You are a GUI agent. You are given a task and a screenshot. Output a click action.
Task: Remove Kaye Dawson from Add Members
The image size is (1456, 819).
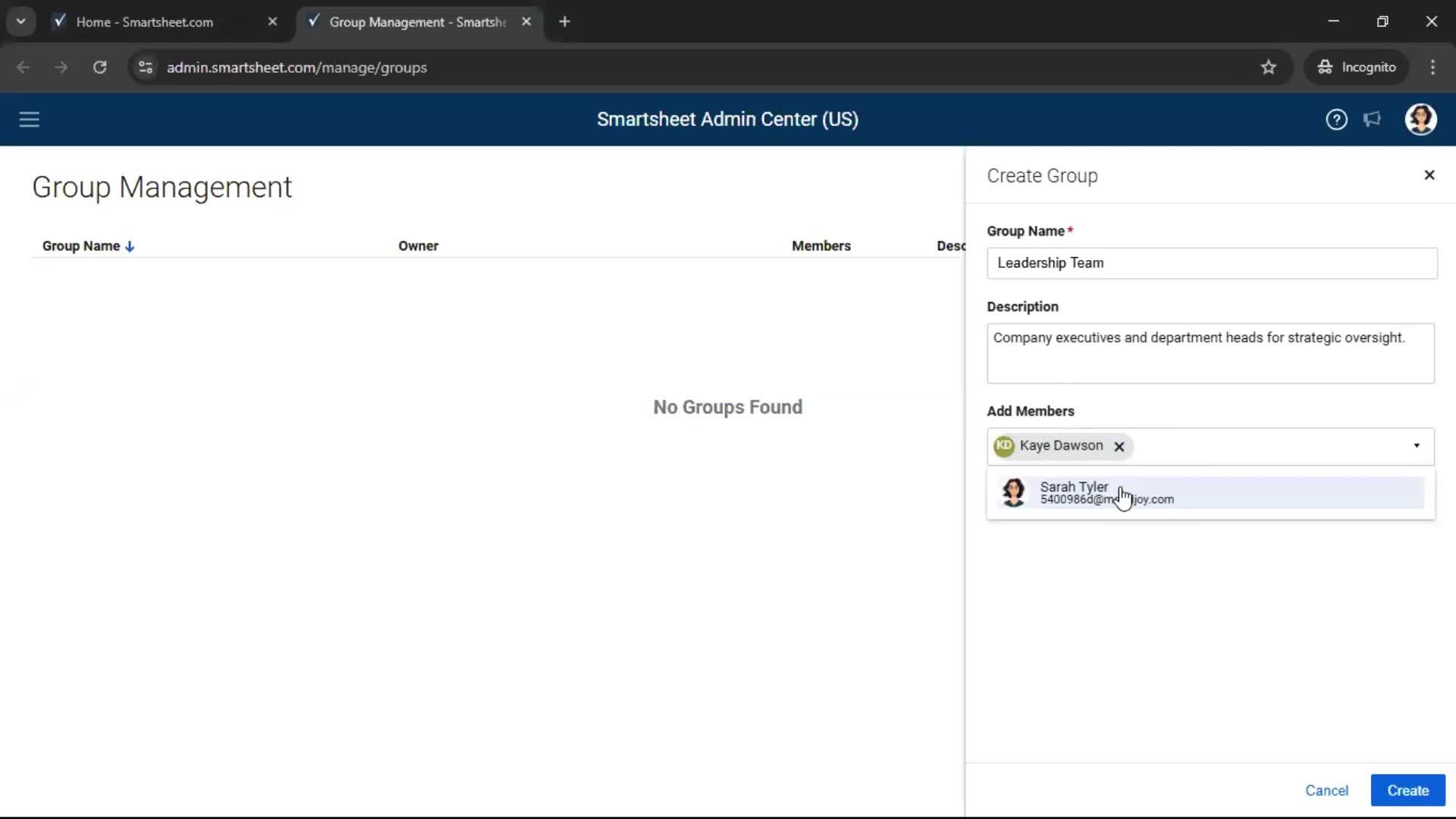pos(1119,447)
